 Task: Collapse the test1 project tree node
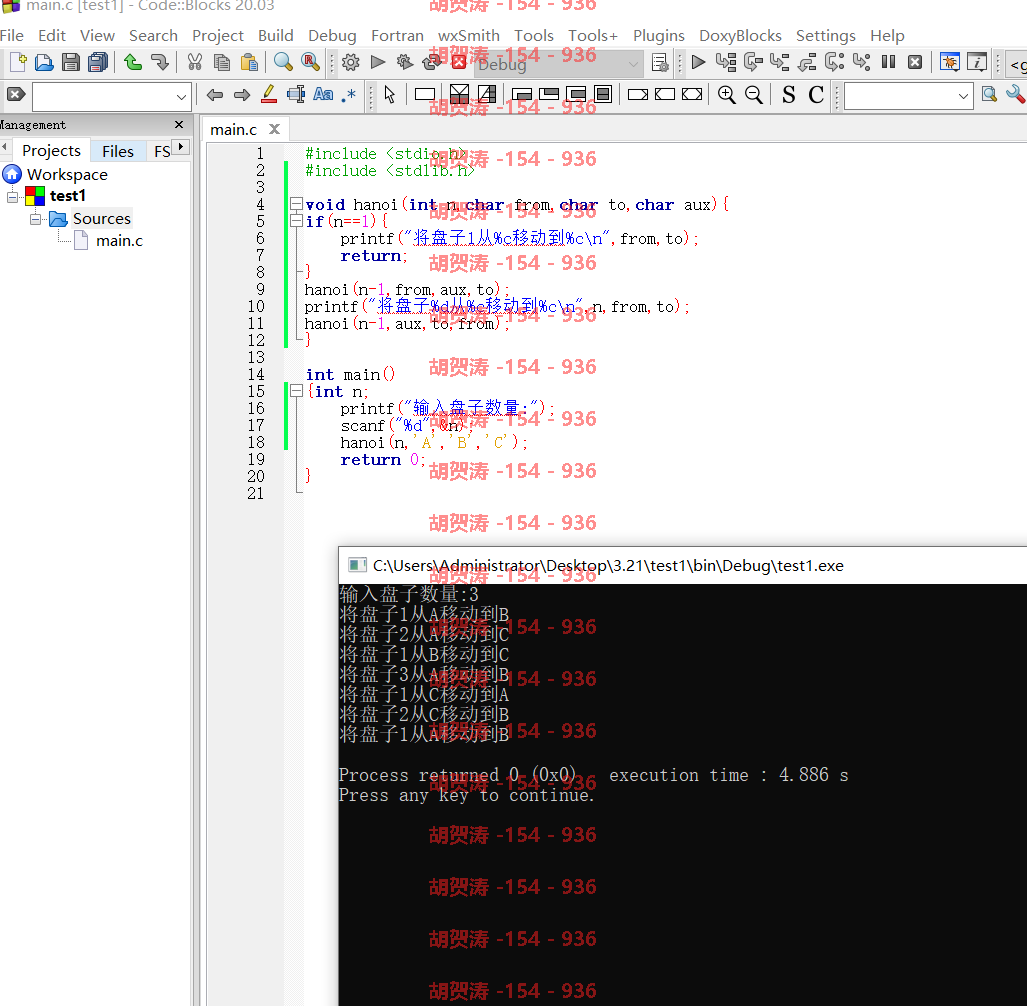(x=12, y=196)
